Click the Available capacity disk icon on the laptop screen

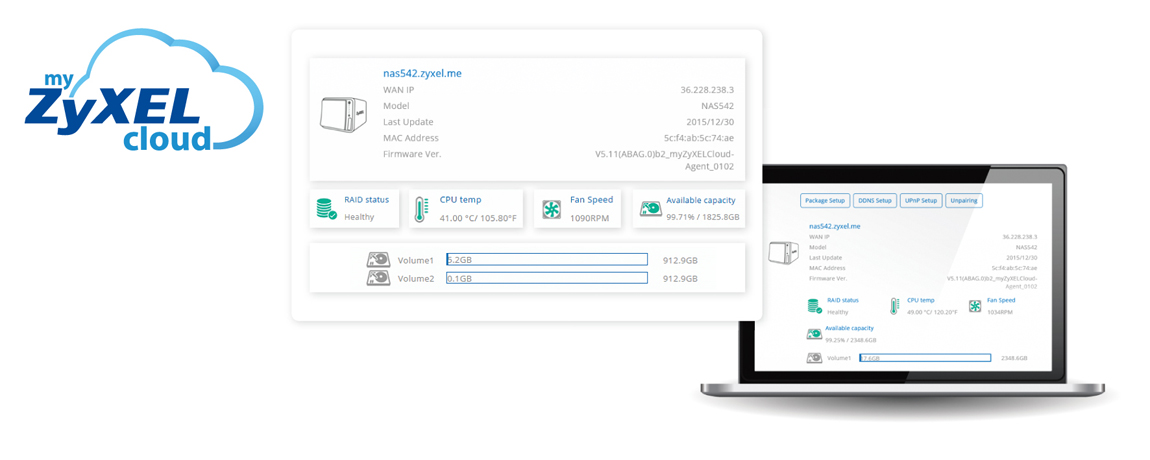pyautogui.click(x=814, y=334)
